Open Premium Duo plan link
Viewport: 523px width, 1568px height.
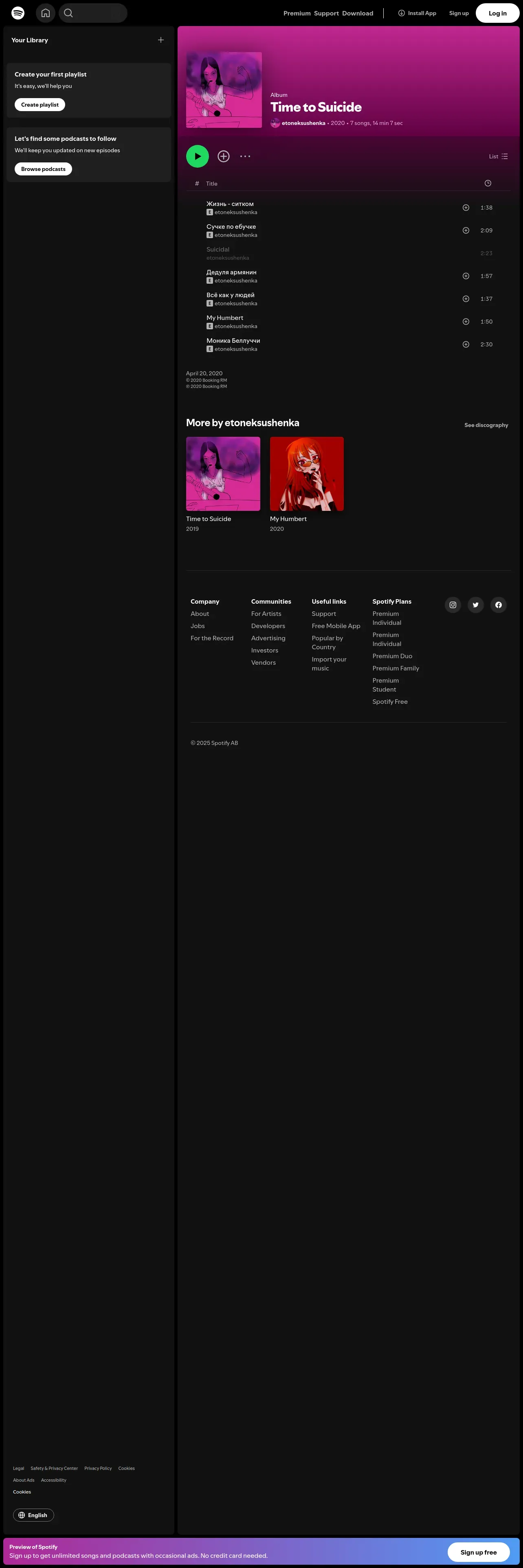click(x=392, y=656)
